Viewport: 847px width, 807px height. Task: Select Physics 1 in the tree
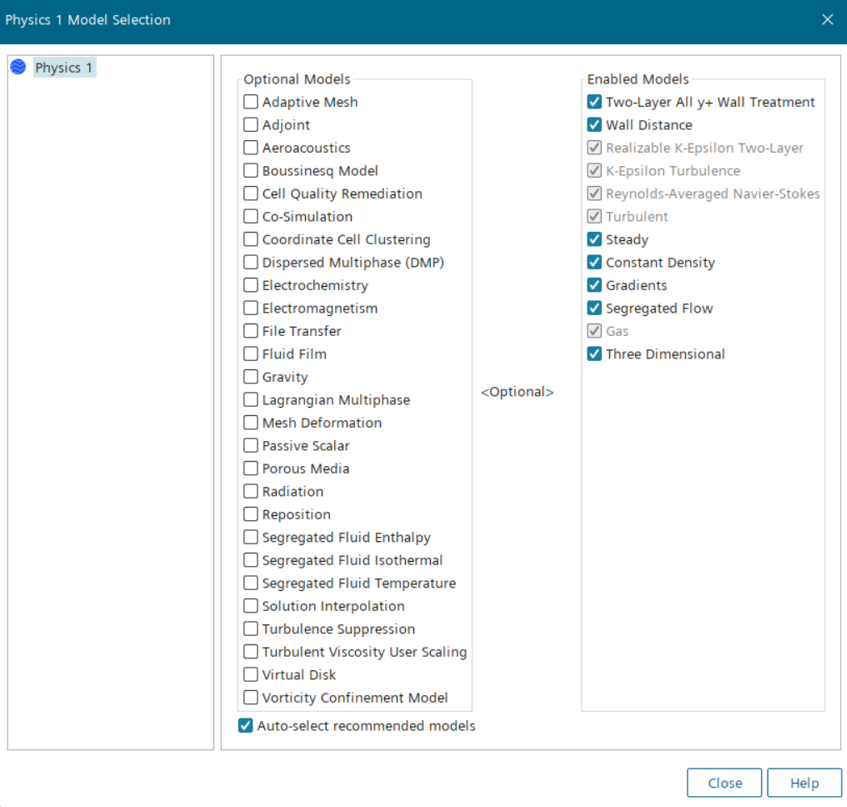point(64,68)
